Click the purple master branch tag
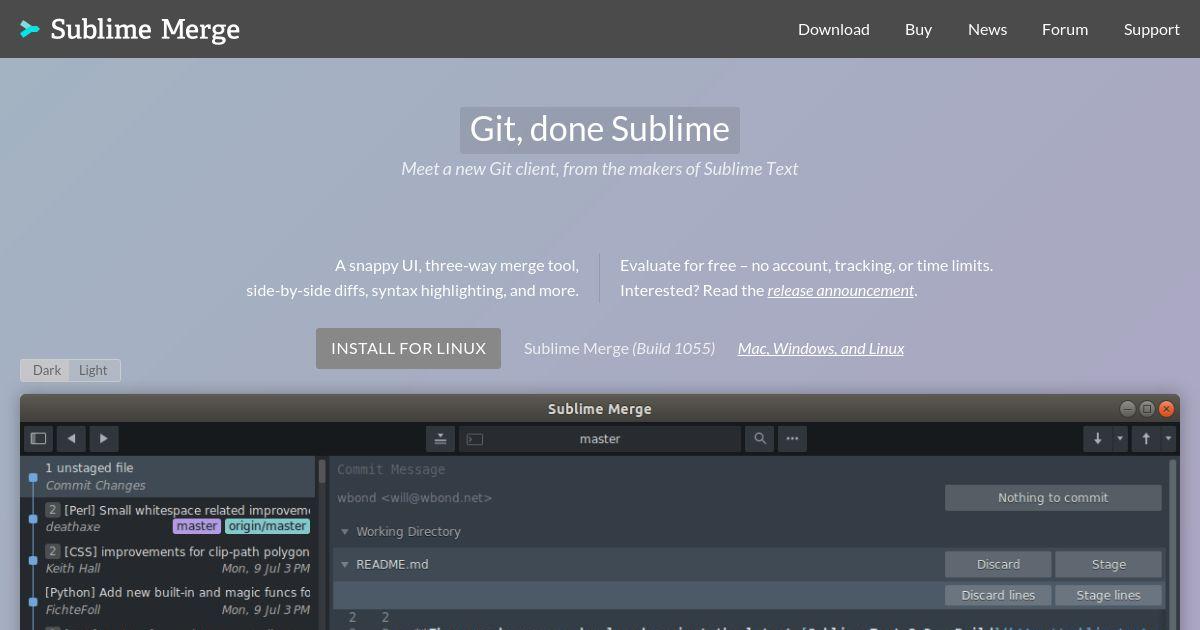Screen dimensions: 1200x630 [x=197, y=526]
